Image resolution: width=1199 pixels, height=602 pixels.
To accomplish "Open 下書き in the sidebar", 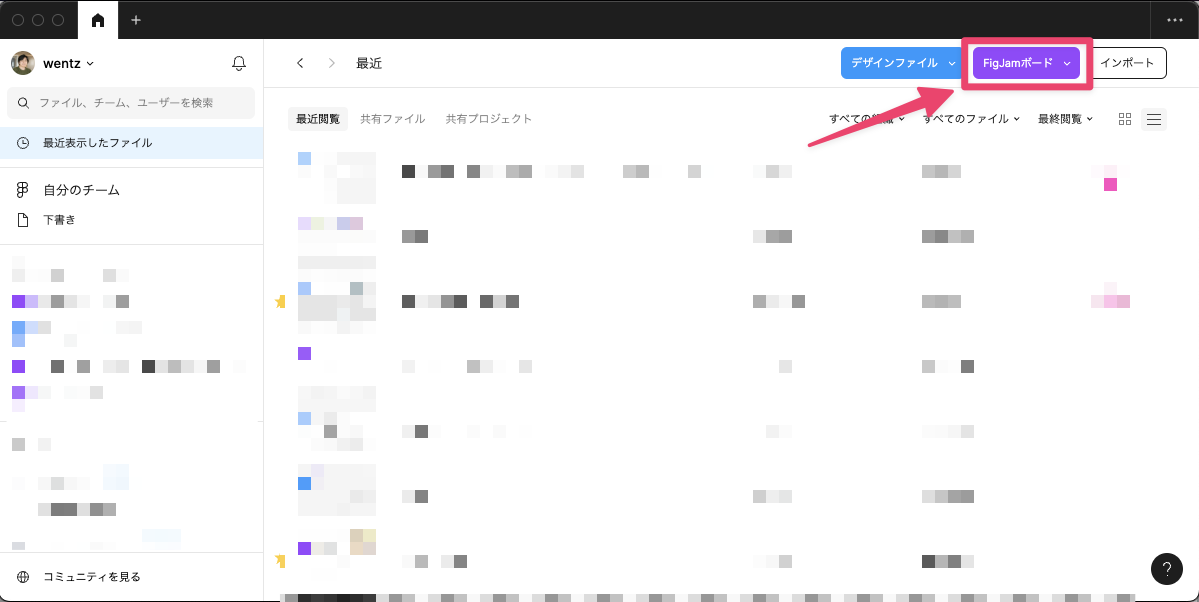I will click(x=59, y=220).
